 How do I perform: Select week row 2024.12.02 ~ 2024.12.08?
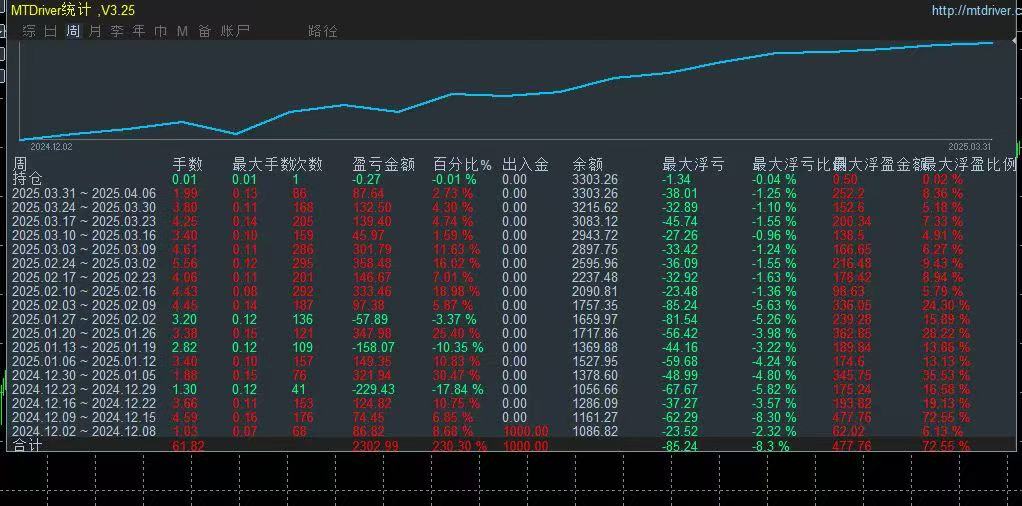click(x=85, y=432)
